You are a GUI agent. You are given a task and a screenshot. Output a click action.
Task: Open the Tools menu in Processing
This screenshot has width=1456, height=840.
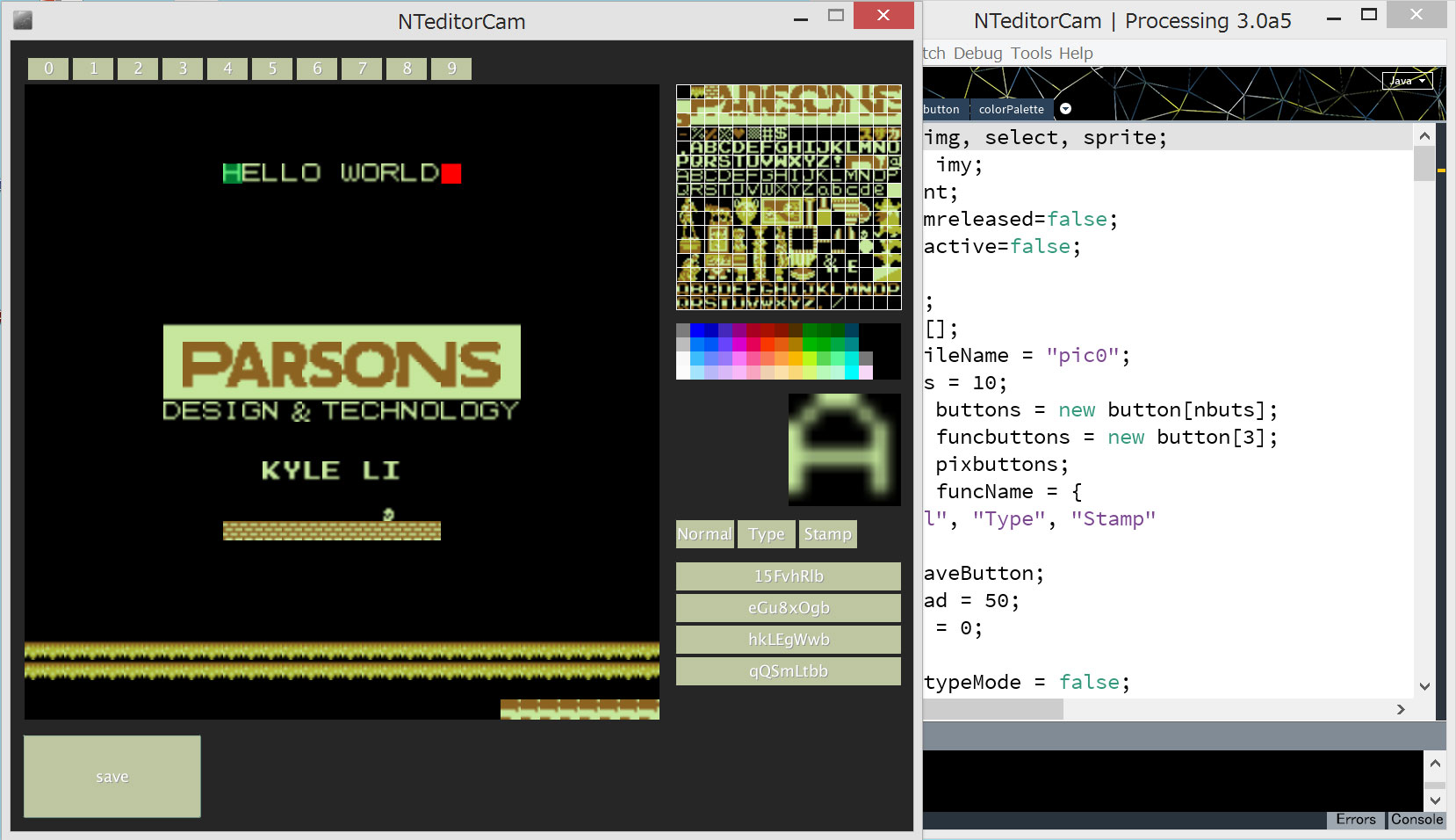pyautogui.click(x=1031, y=54)
